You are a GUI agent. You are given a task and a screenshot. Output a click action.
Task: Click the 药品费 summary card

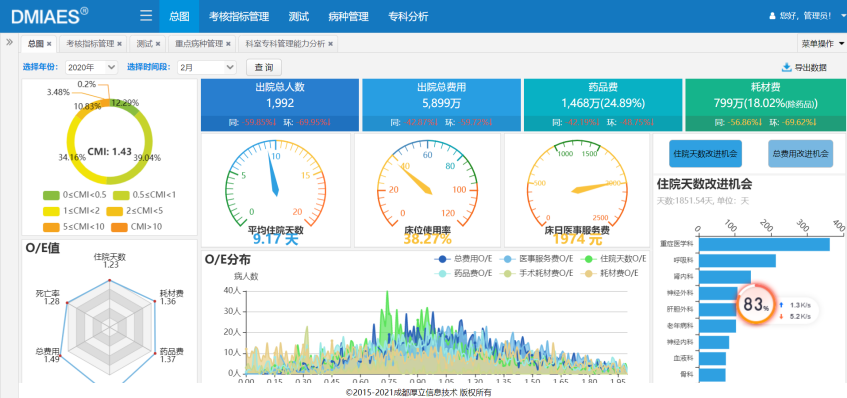tap(602, 105)
